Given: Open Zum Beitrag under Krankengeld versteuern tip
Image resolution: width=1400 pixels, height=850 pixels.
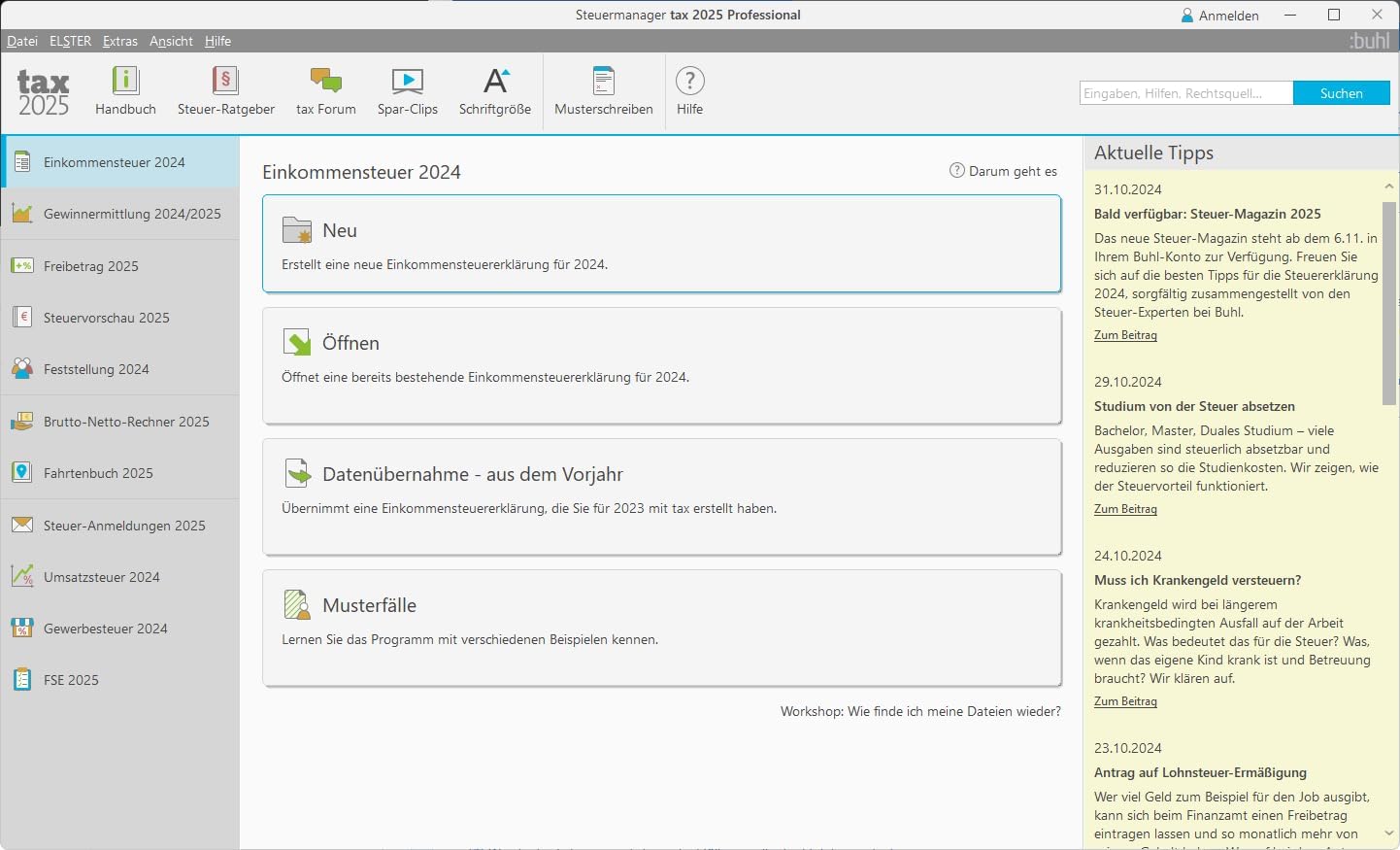Looking at the screenshot, I should [1125, 701].
